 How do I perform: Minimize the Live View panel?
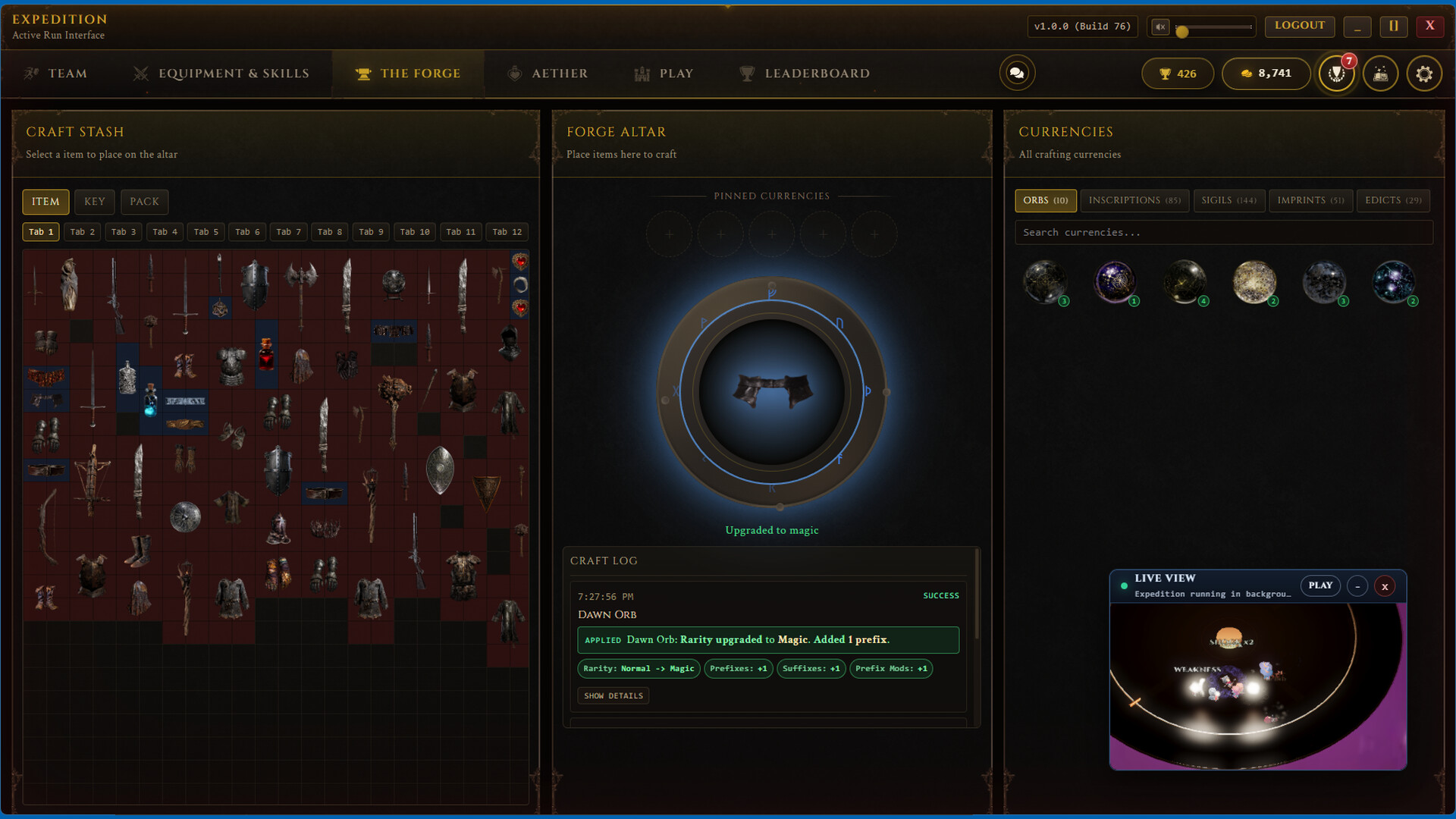[1357, 586]
